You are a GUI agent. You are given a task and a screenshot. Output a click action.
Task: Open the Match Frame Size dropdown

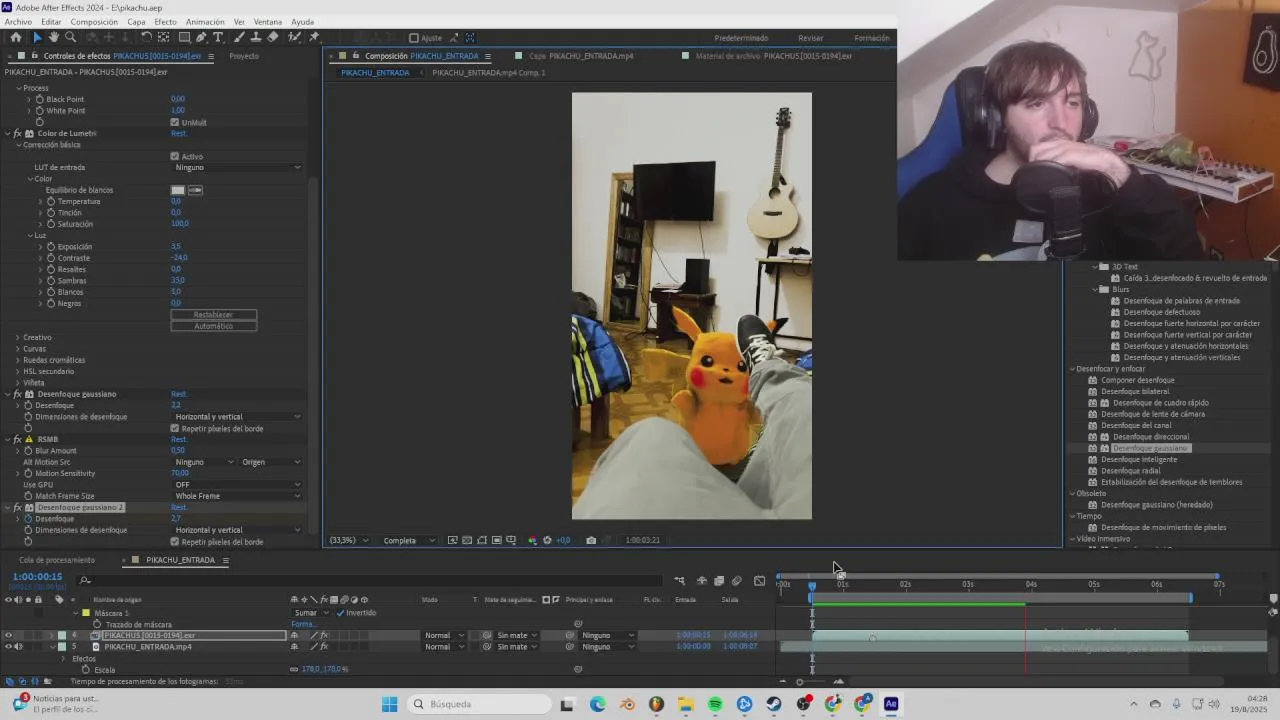pyautogui.click(x=237, y=496)
